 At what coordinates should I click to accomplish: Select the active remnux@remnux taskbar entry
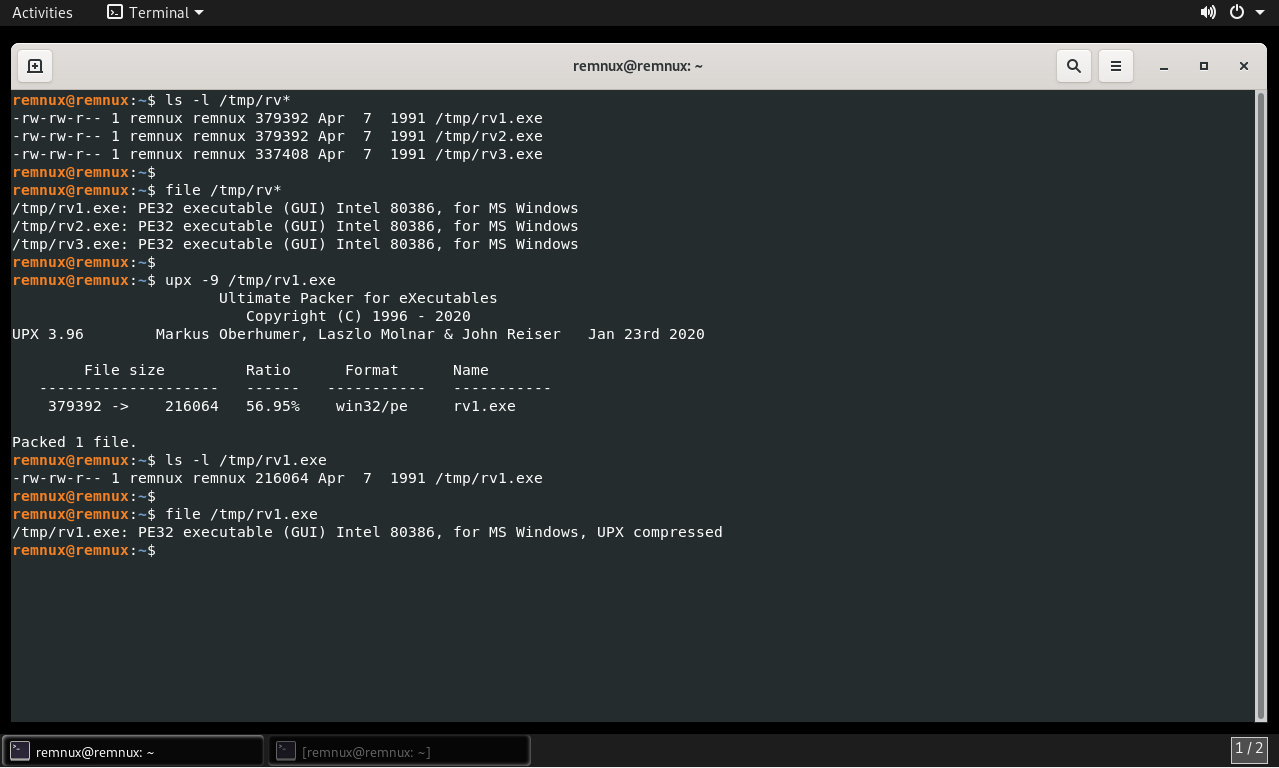pyautogui.click(x=133, y=751)
